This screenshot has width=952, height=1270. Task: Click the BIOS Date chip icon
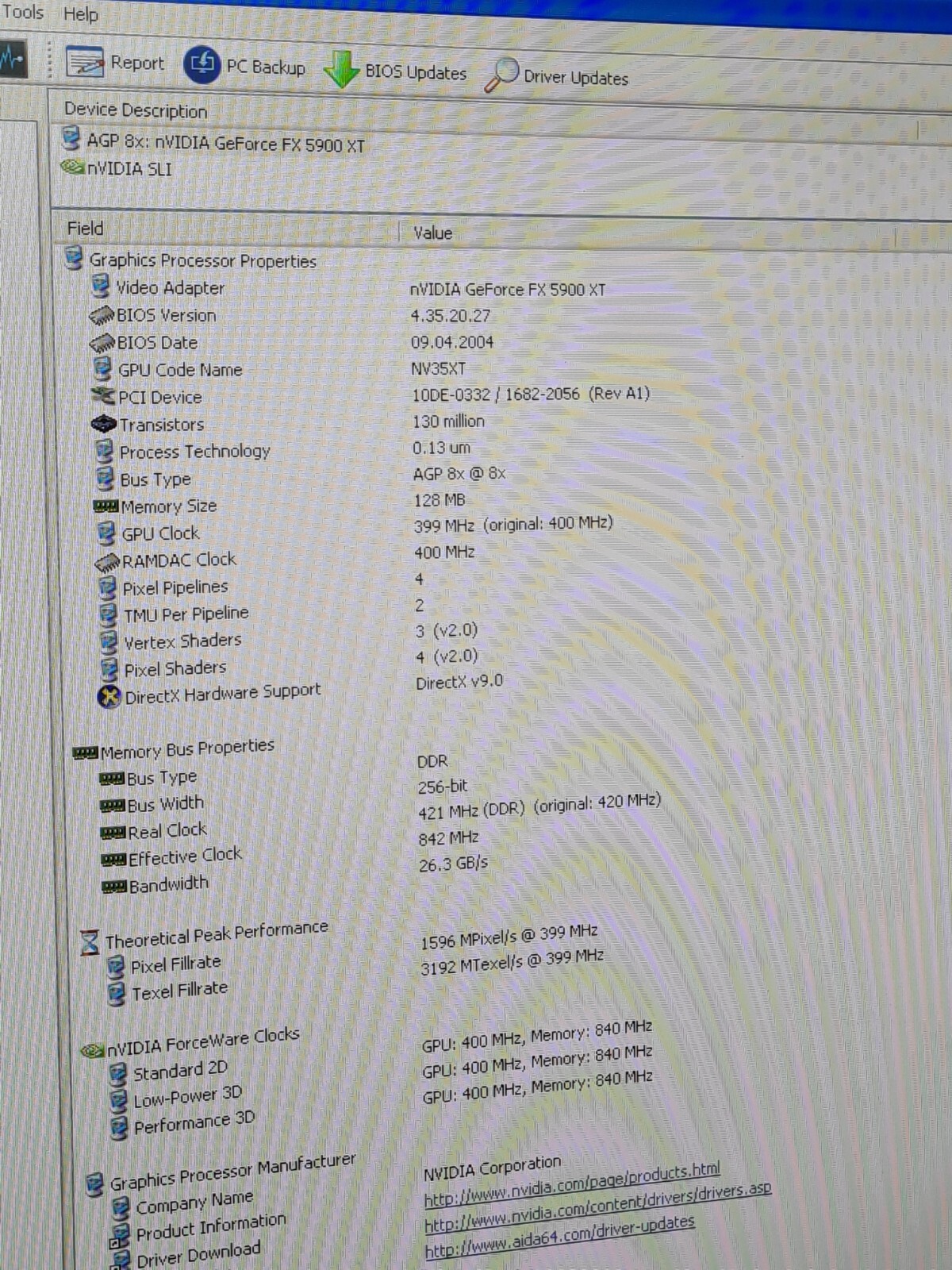click(102, 343)
